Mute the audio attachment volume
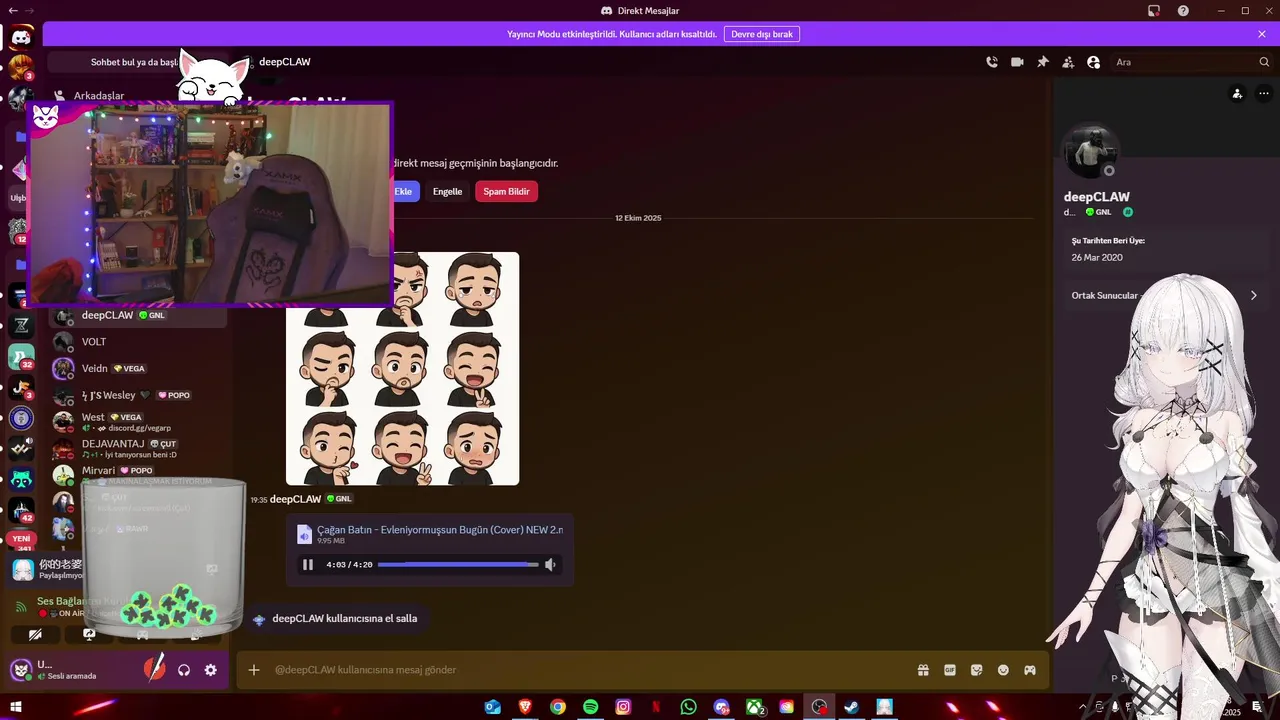 click(550, 565)
